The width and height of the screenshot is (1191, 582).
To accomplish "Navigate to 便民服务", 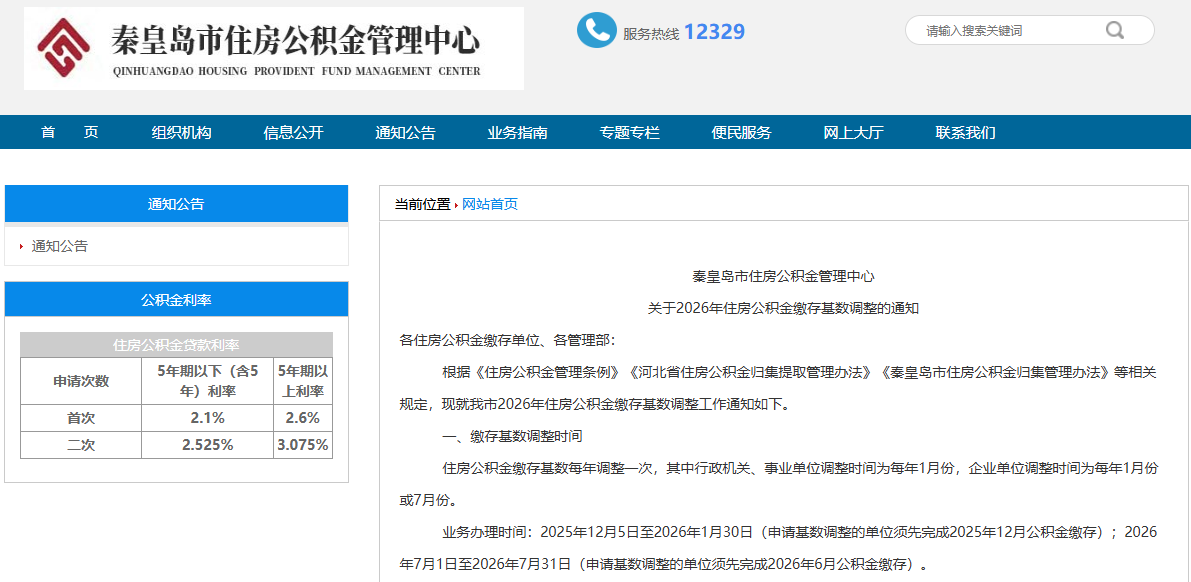I will (742, 132).
